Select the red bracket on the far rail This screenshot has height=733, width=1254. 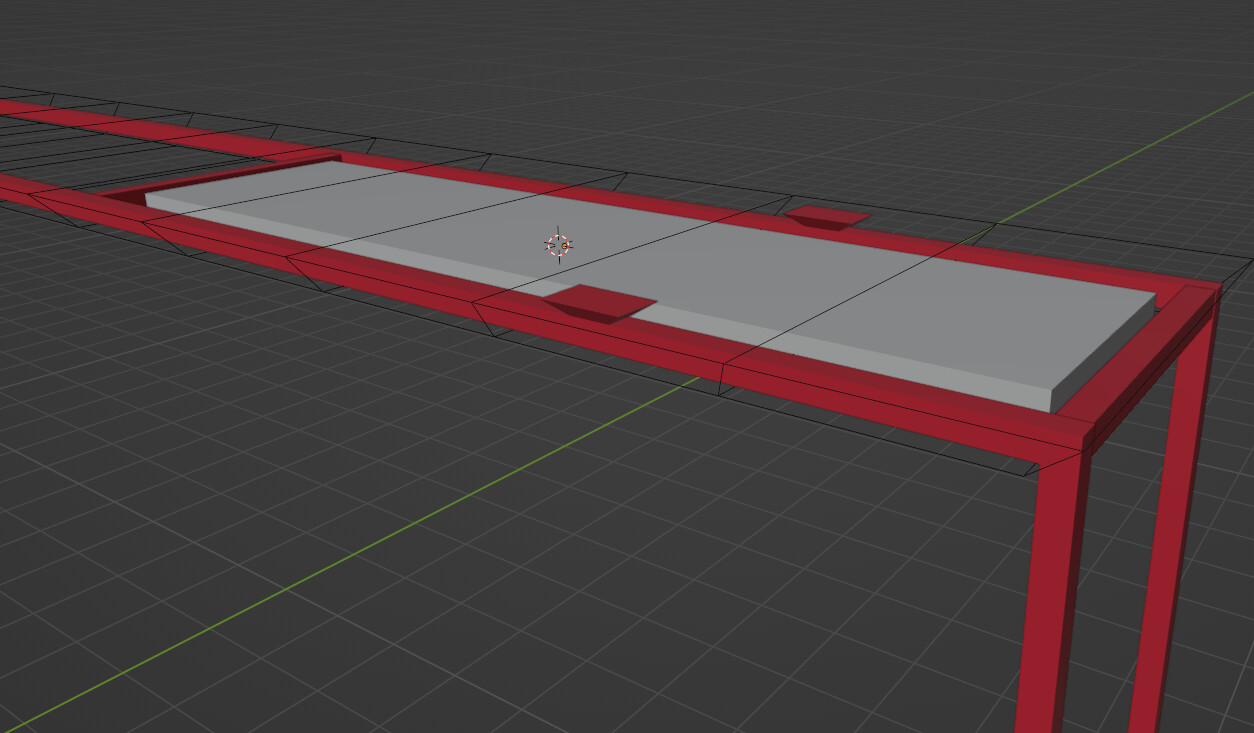pos(827,218)
